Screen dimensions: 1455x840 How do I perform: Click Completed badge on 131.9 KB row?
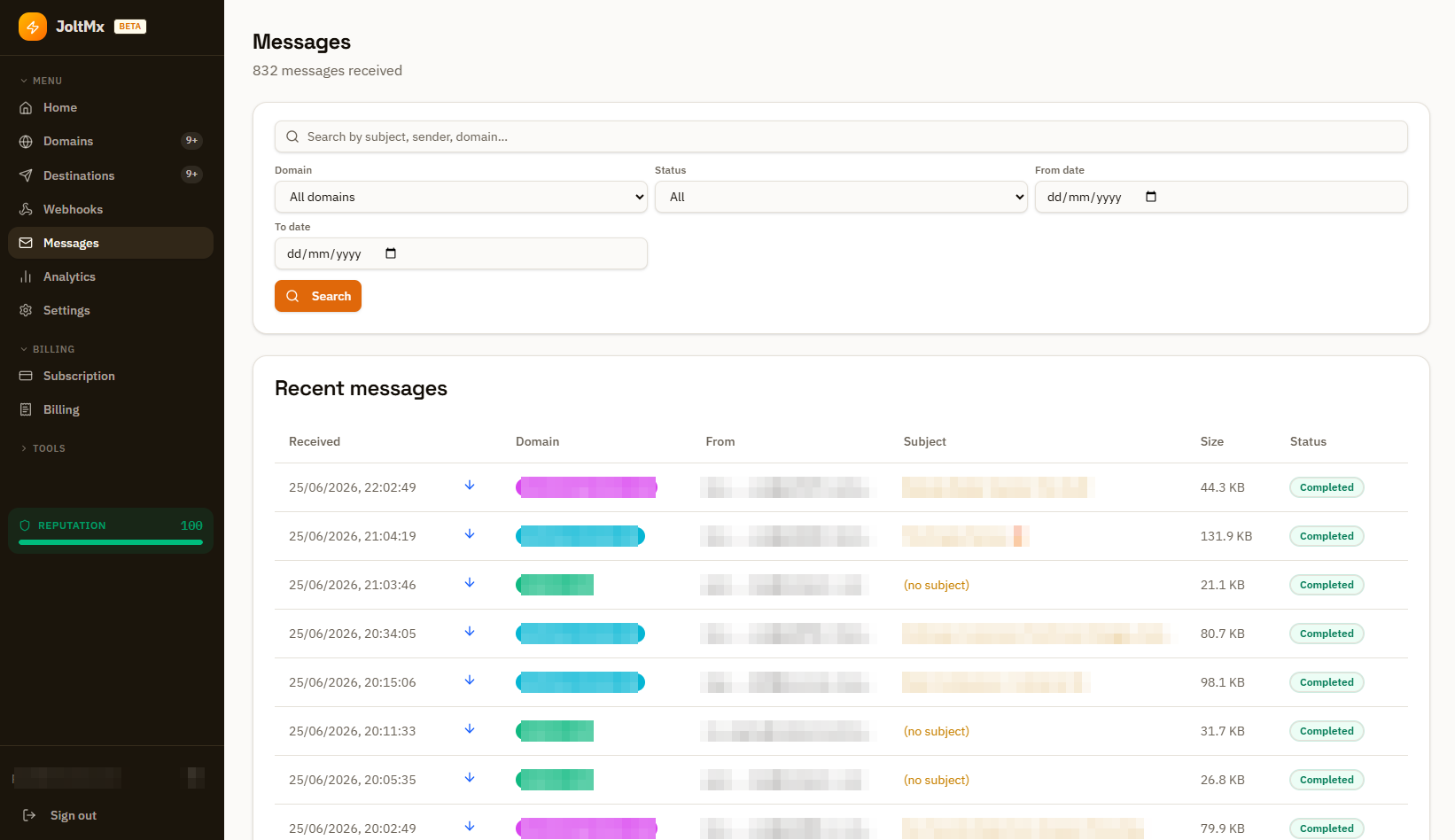pos(1327,536)
